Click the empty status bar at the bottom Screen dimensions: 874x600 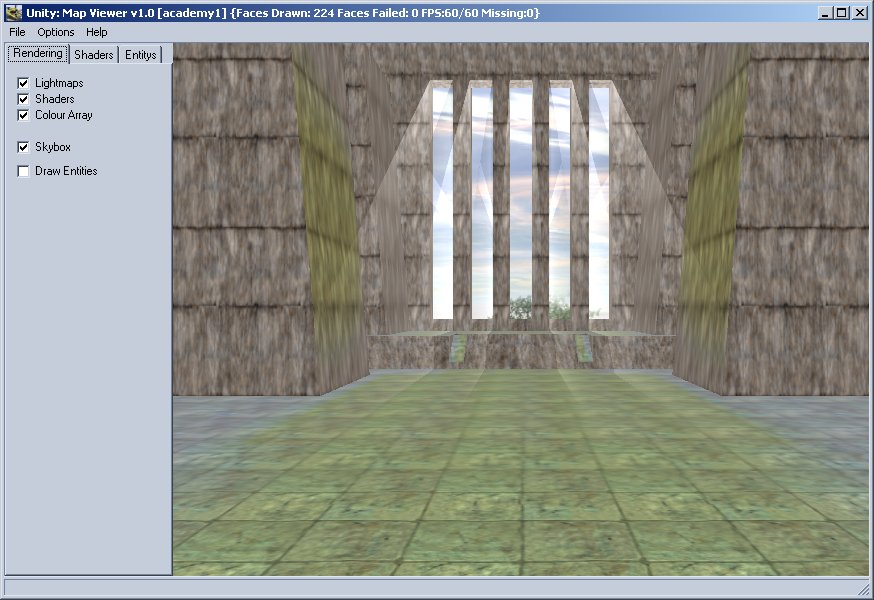[x=430, y=588]
